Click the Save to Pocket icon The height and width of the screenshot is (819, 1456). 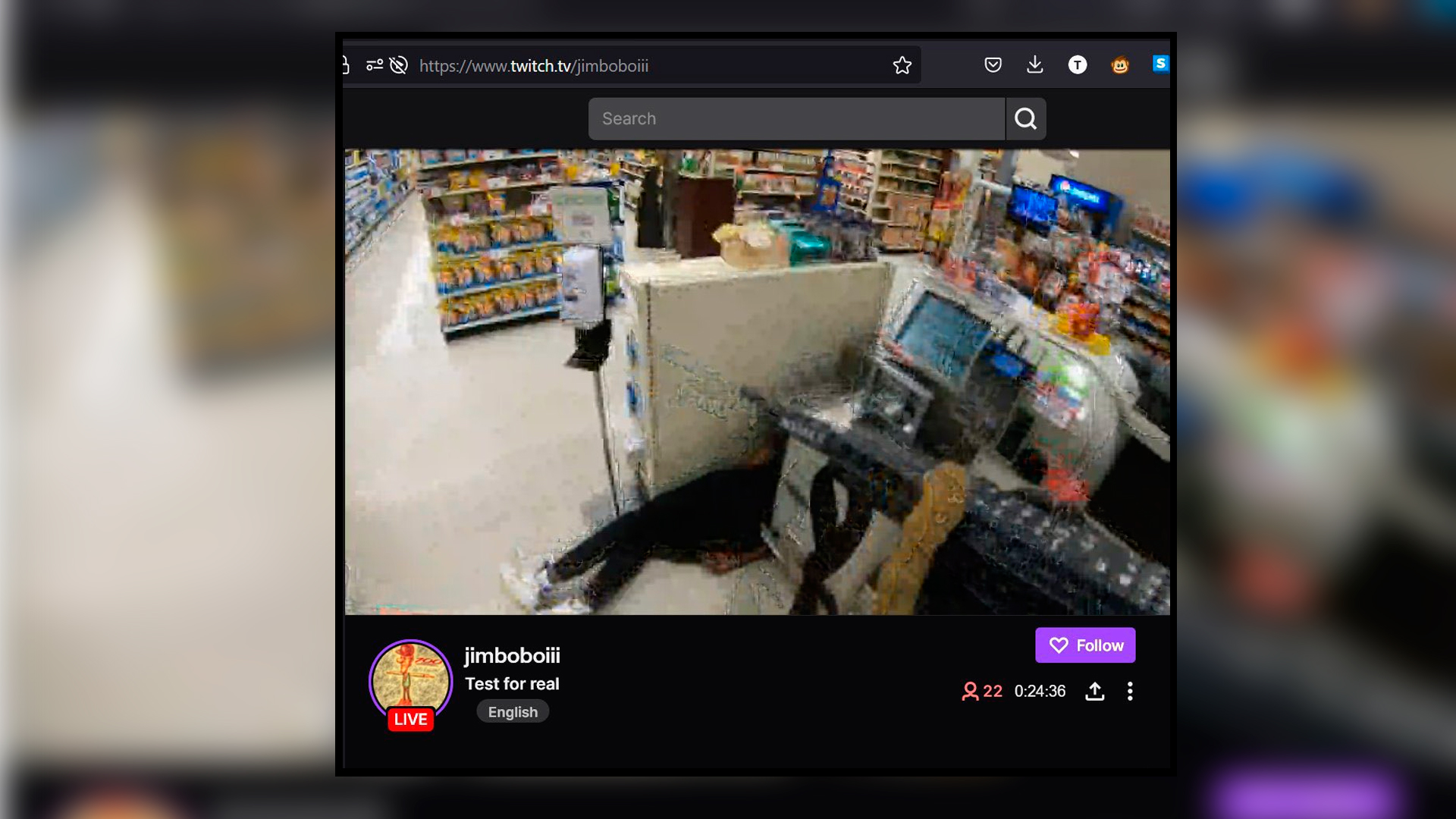point(993,65)
